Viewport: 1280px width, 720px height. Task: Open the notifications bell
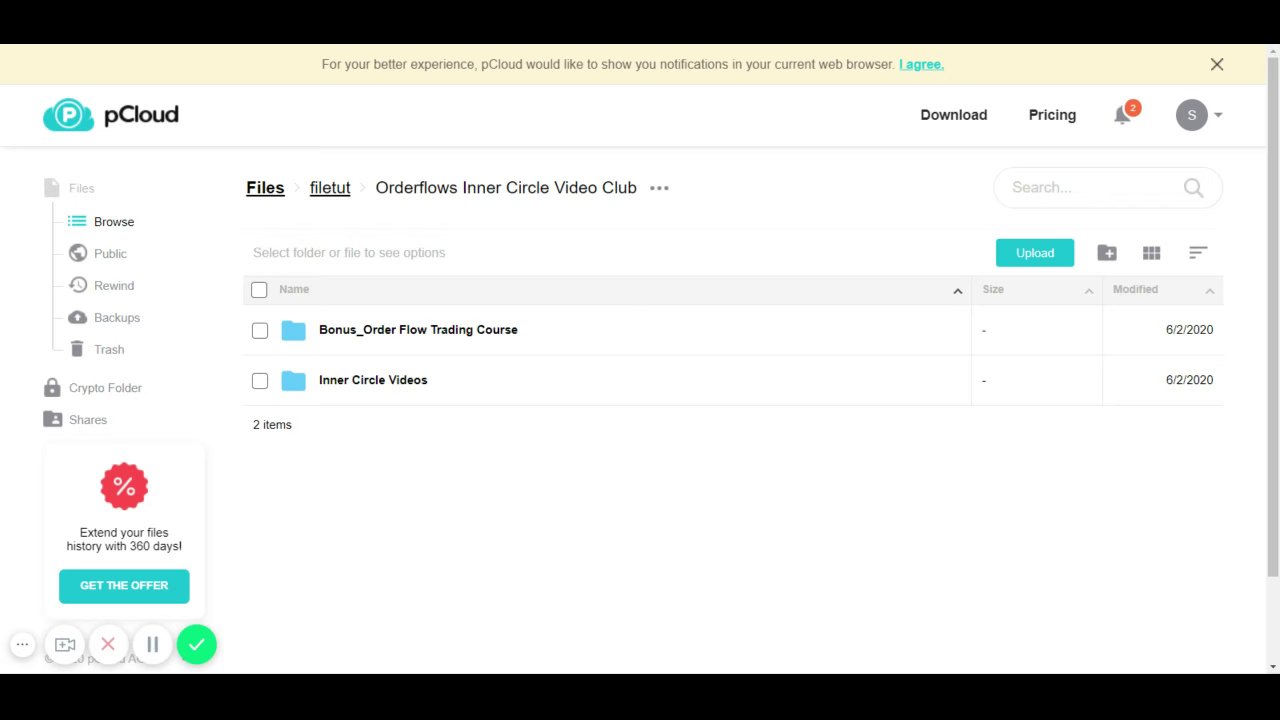[1123, 115]
